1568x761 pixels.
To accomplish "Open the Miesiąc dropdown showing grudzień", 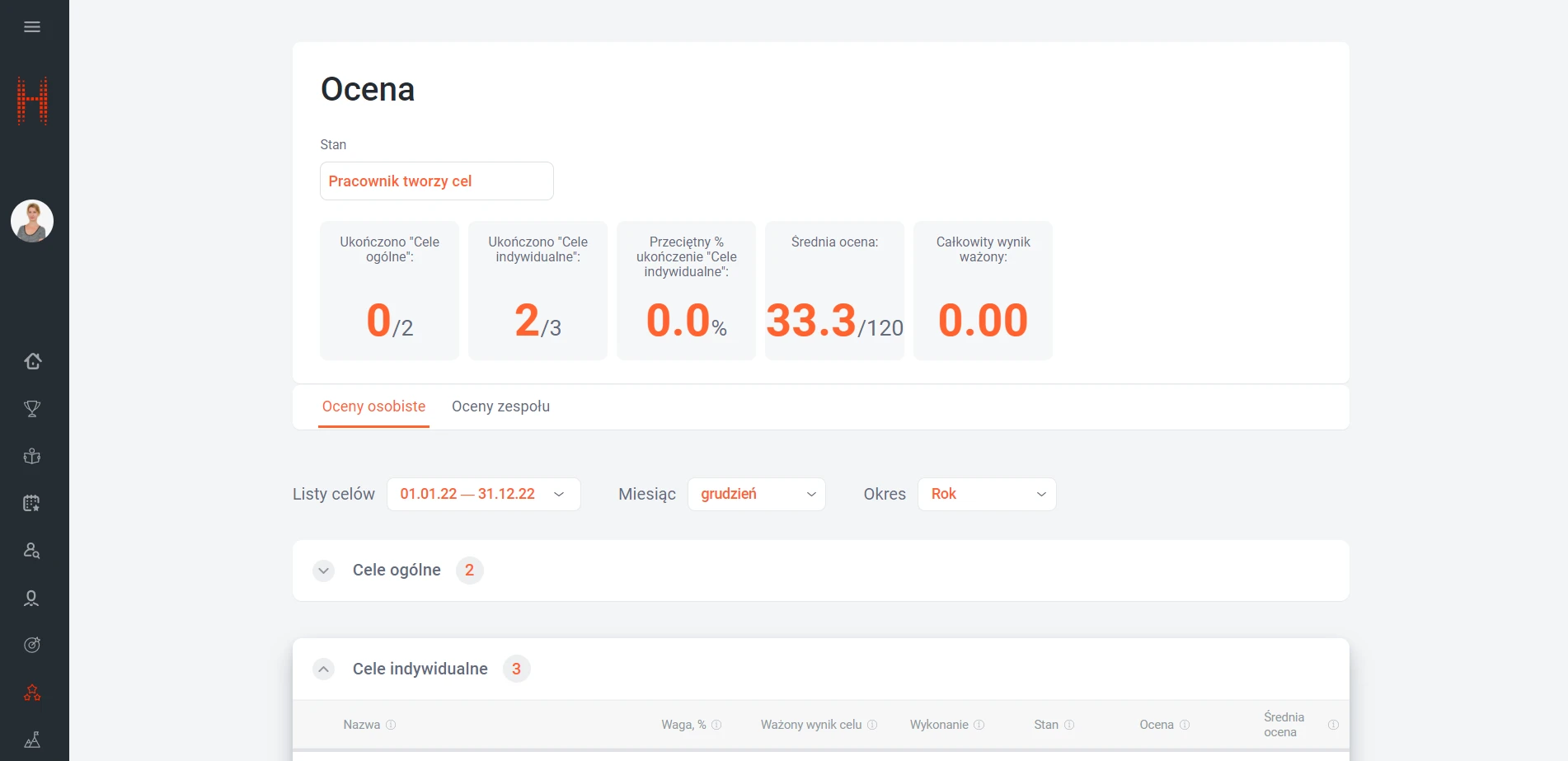I will pos(756,494).
